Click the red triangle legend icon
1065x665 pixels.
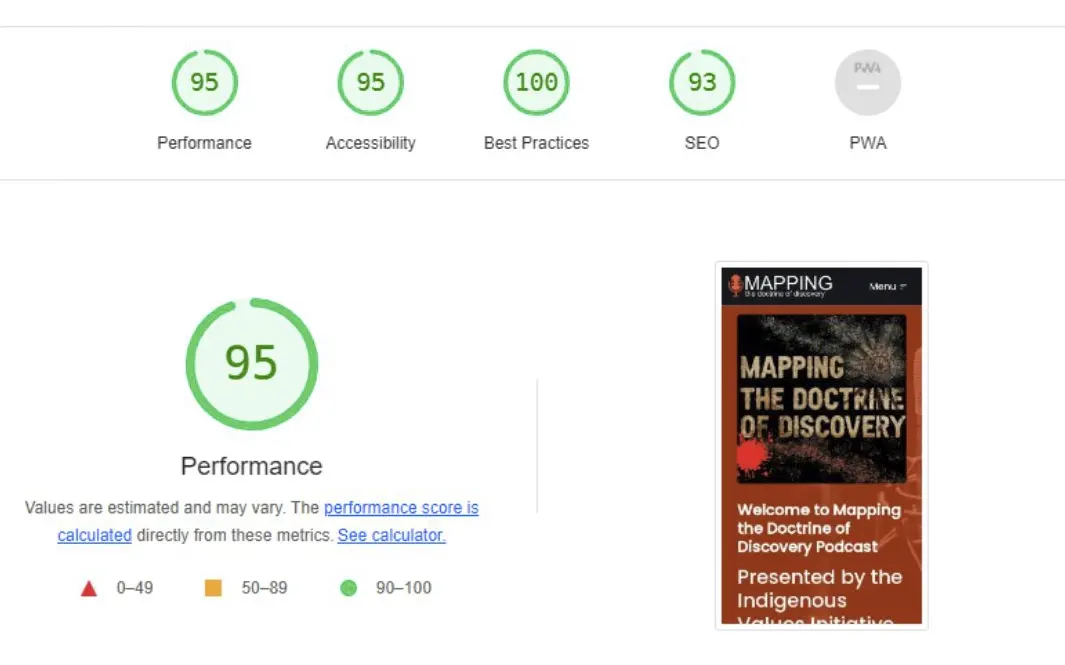[89, 588]
